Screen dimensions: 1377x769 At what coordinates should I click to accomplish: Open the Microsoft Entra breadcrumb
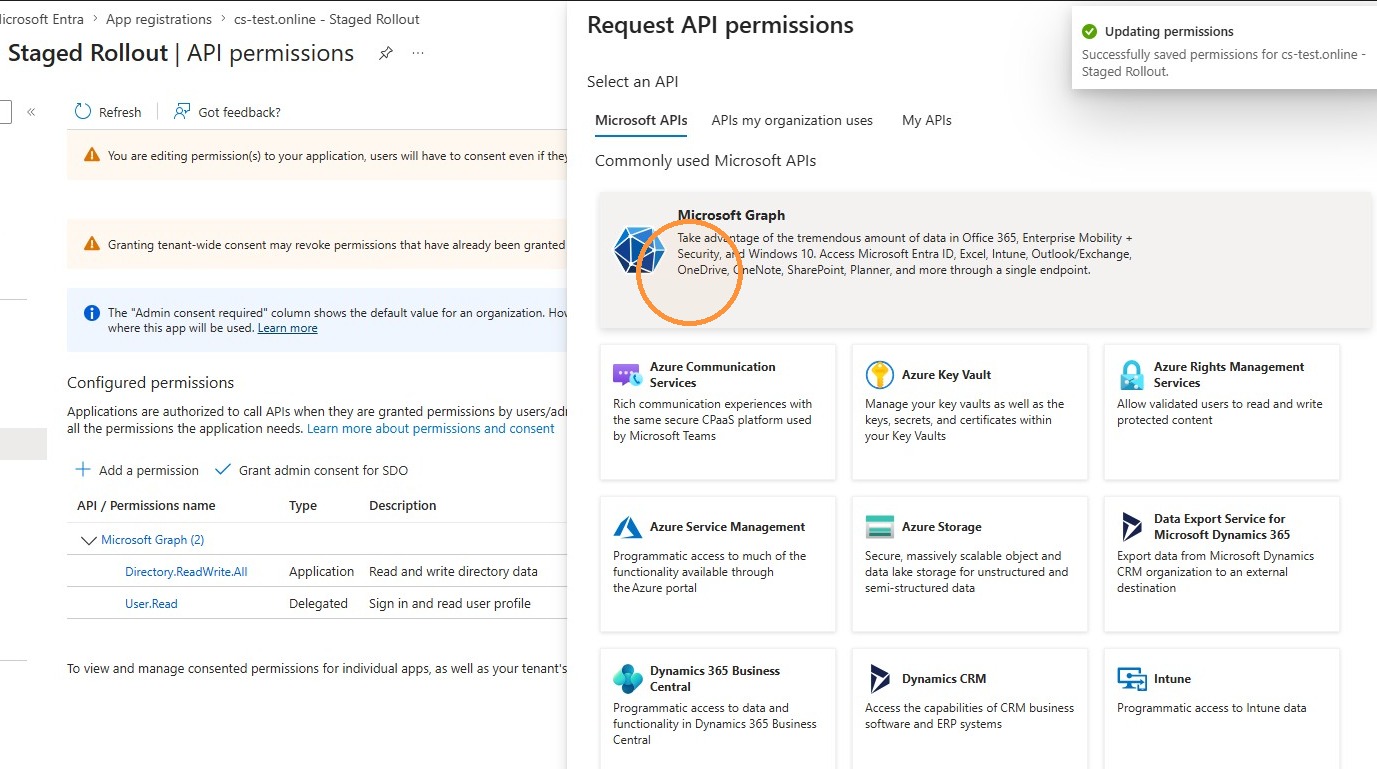click(42, 19)
